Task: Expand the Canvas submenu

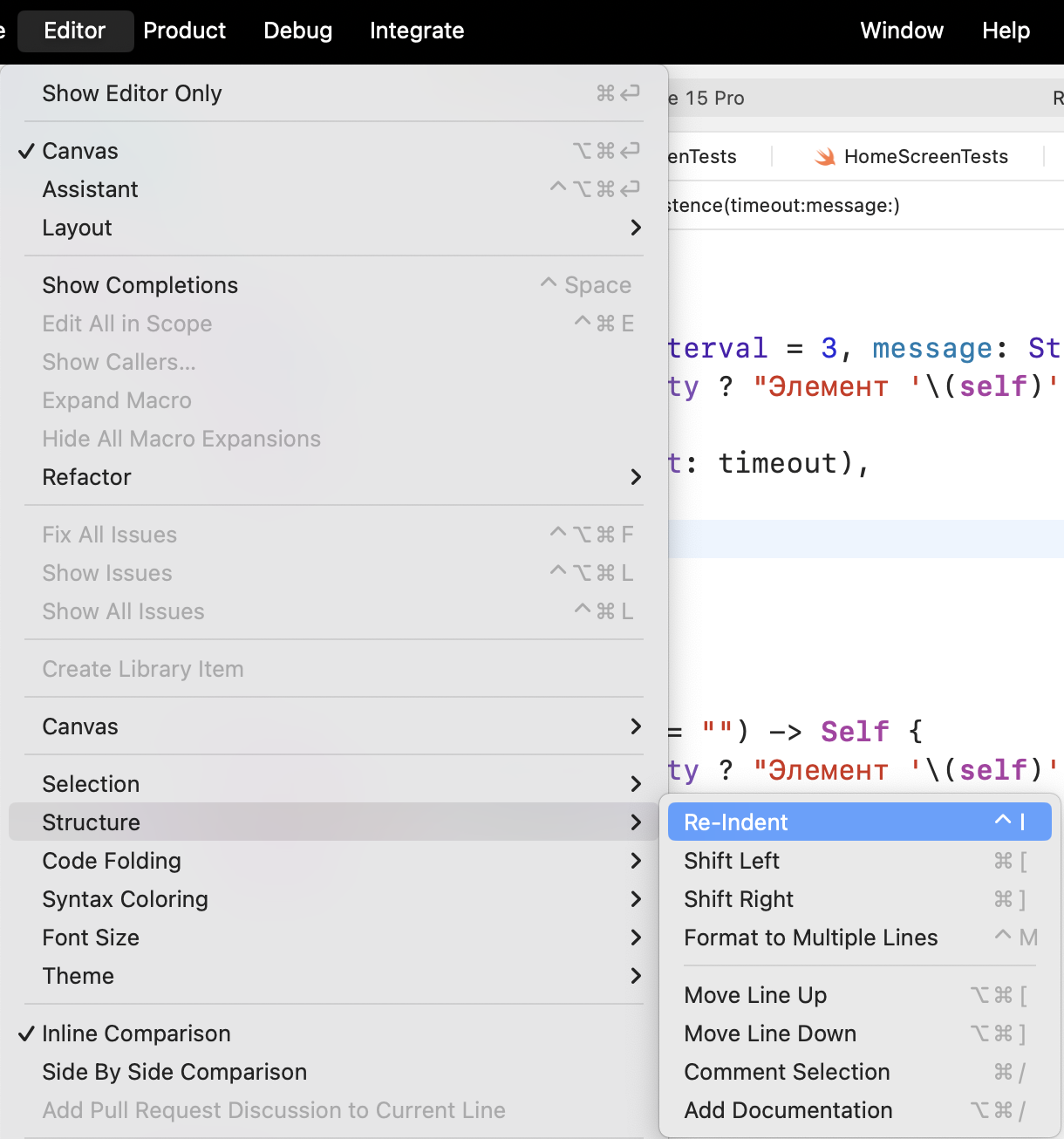Action: coord(80,726)
